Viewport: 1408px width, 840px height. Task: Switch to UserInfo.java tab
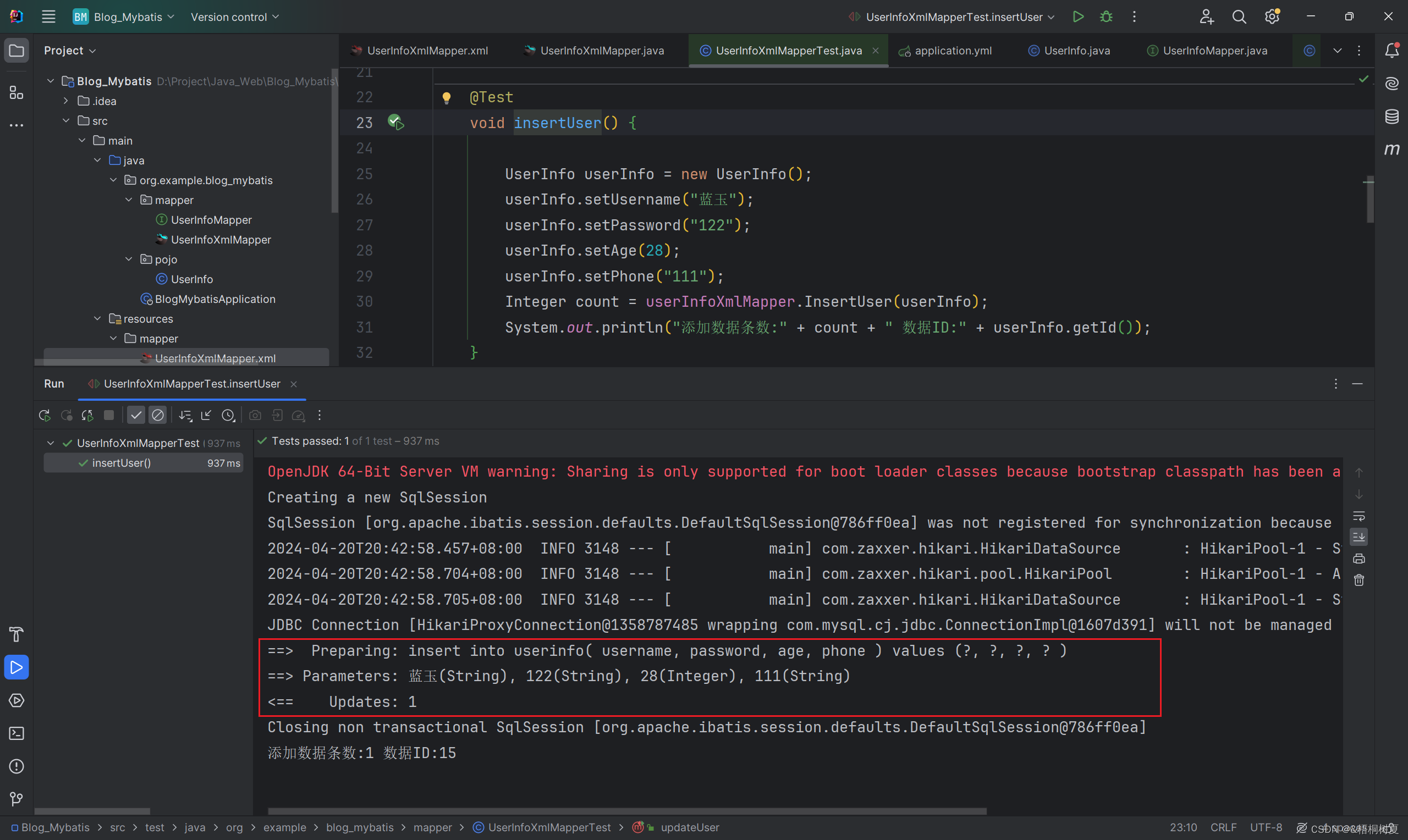coord(1069,51)
